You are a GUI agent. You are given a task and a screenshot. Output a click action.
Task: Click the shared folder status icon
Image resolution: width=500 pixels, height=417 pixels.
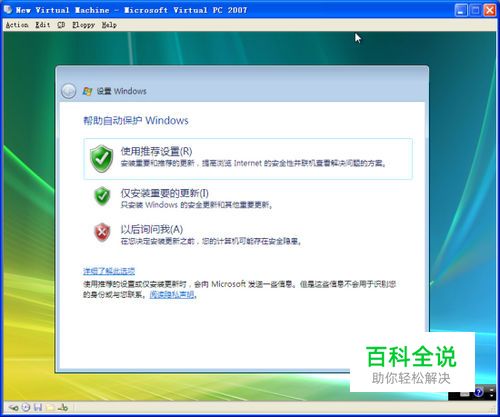(x=50, y=407)
